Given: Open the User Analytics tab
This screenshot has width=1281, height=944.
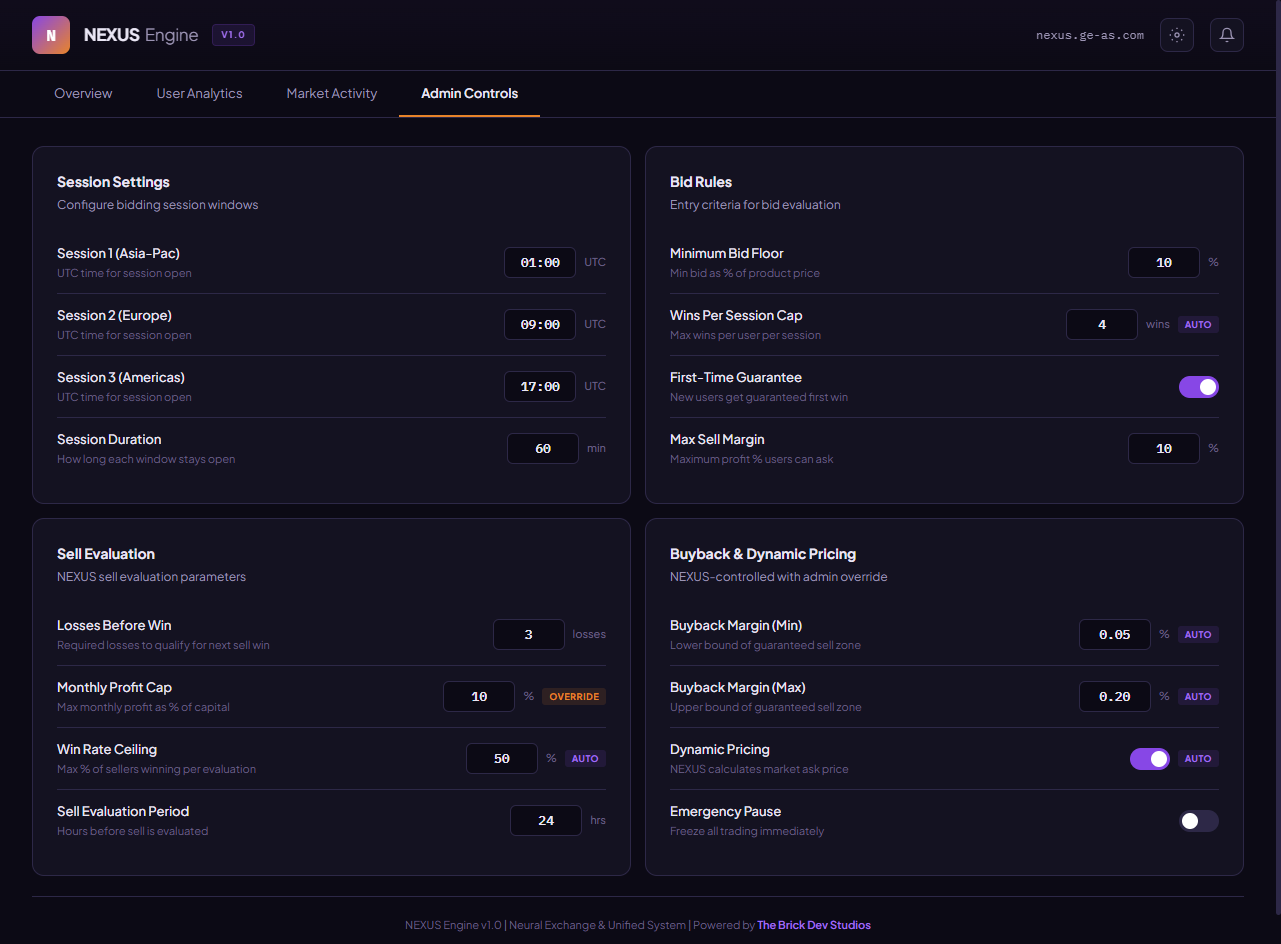Looking at the screenshot, I should pyautogui.click(x=199, y=93).
